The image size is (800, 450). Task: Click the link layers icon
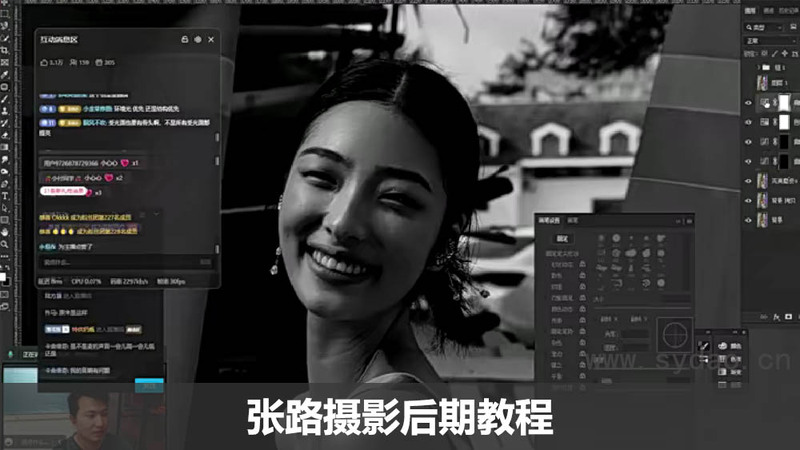pyautogui.click(x=764, y=317)
